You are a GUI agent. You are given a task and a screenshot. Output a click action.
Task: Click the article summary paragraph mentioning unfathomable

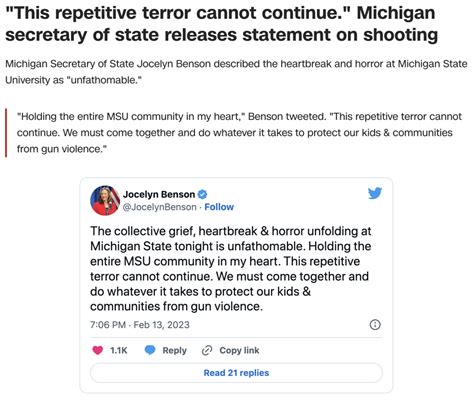236,72
